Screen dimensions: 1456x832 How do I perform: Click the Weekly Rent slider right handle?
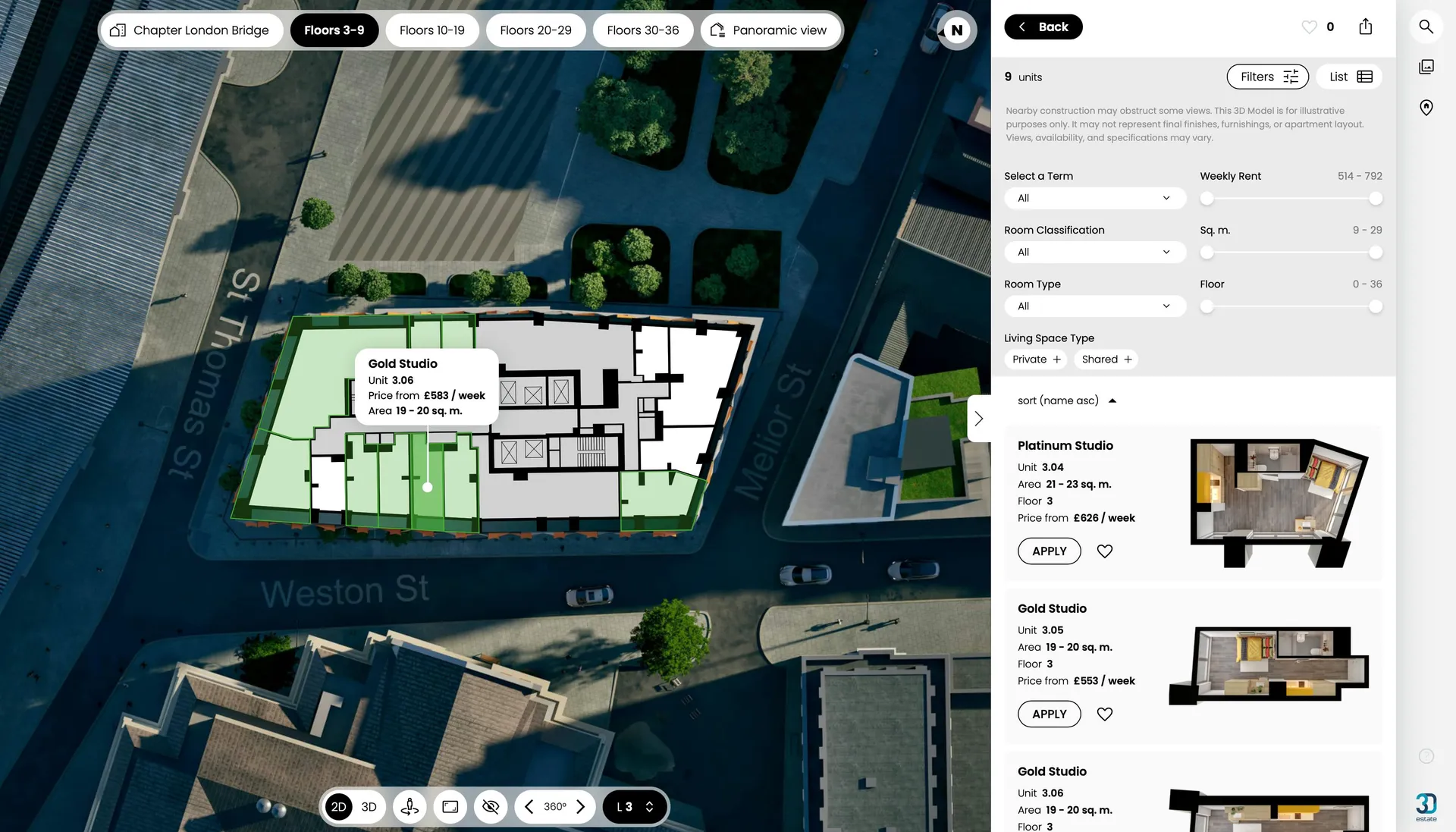(1375, 199)
